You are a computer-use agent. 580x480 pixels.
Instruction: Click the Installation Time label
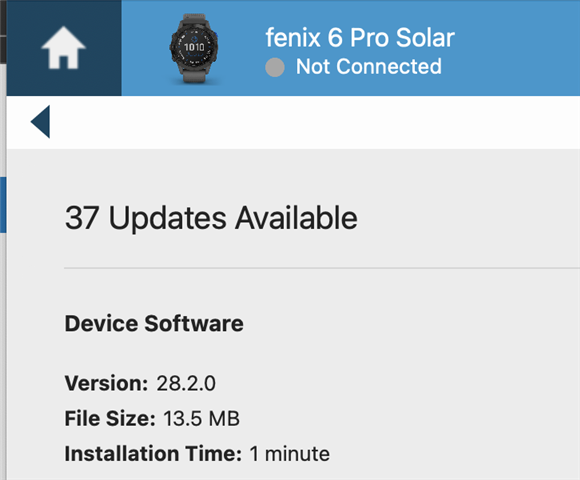[153, 454]
